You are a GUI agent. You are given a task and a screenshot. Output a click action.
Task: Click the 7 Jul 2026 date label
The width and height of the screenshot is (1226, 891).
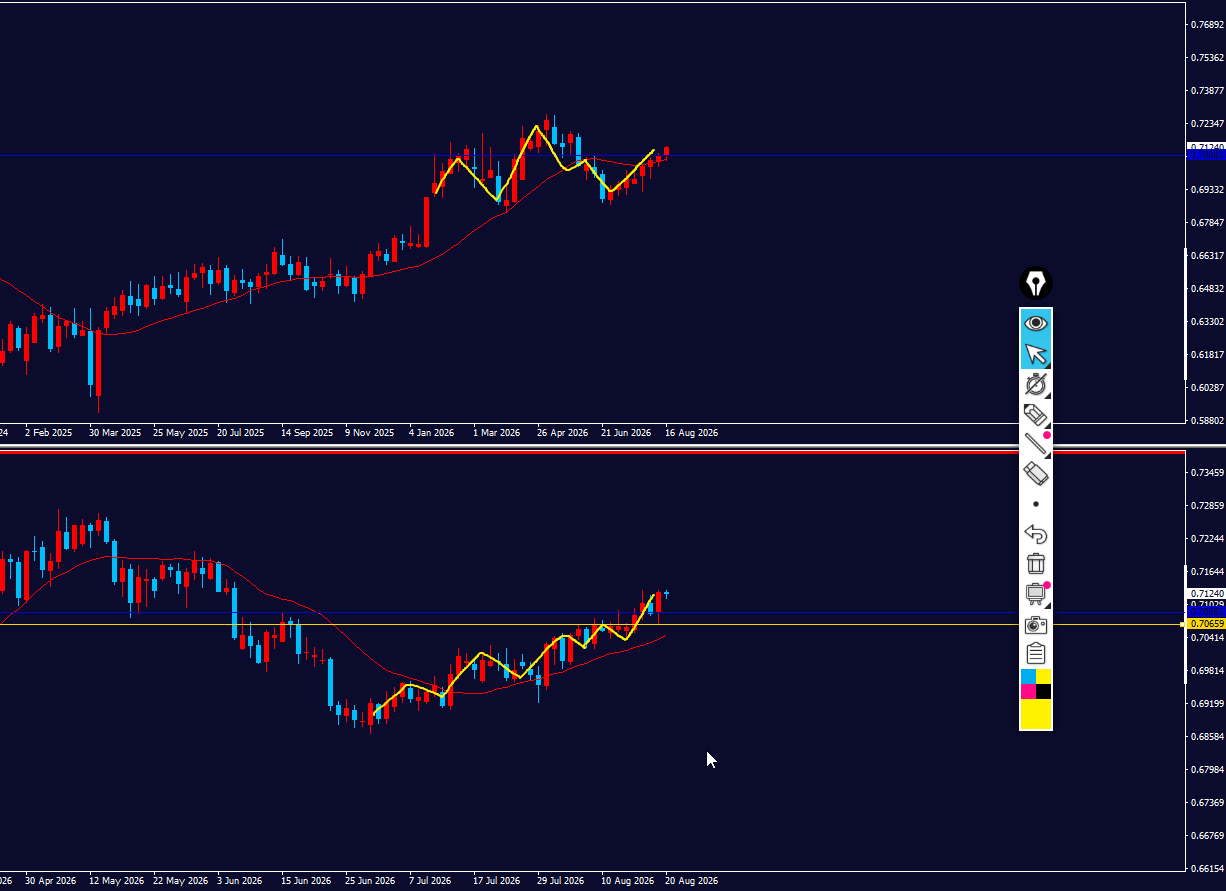pyautogui.click(x=430, y=881)
